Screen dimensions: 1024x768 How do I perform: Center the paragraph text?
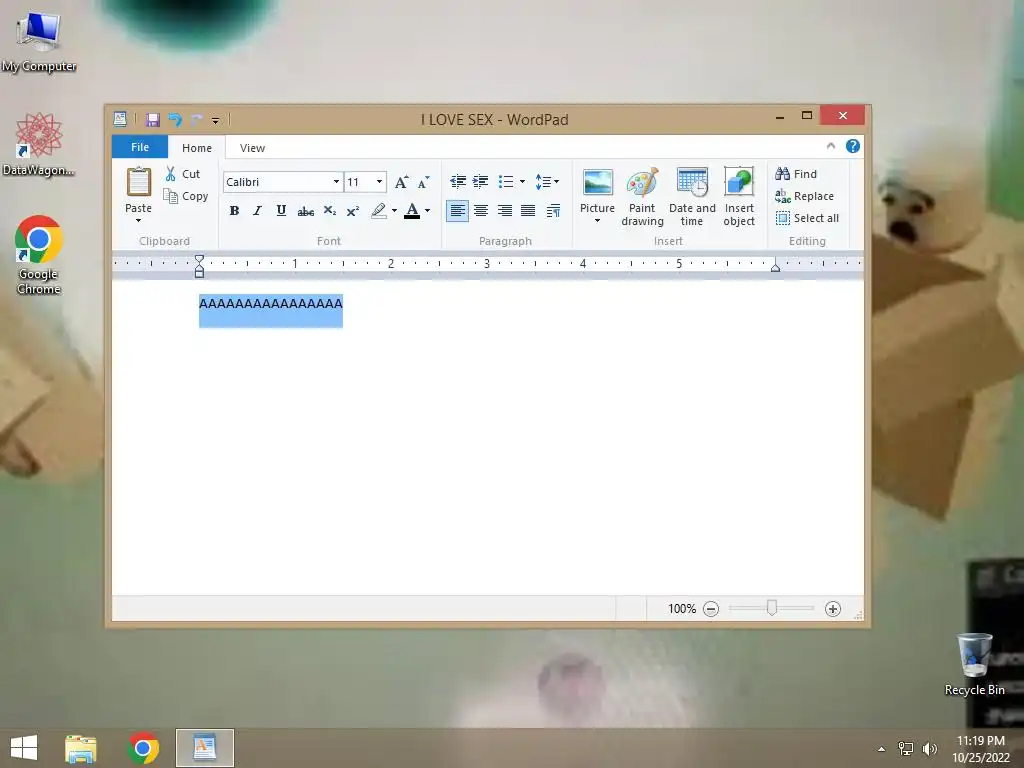point(481,211)
